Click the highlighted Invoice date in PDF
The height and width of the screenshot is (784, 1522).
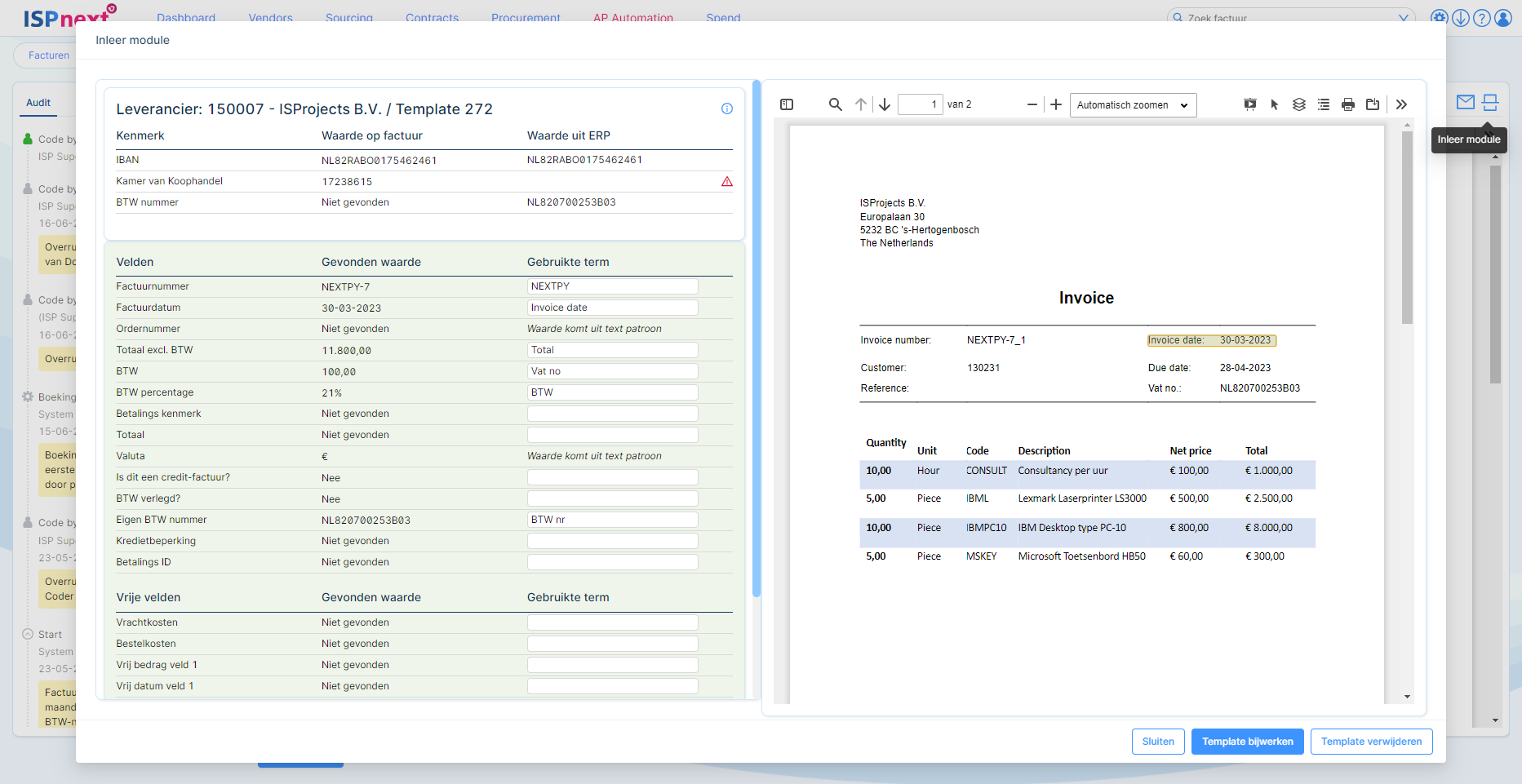[x=1211, y=340]
